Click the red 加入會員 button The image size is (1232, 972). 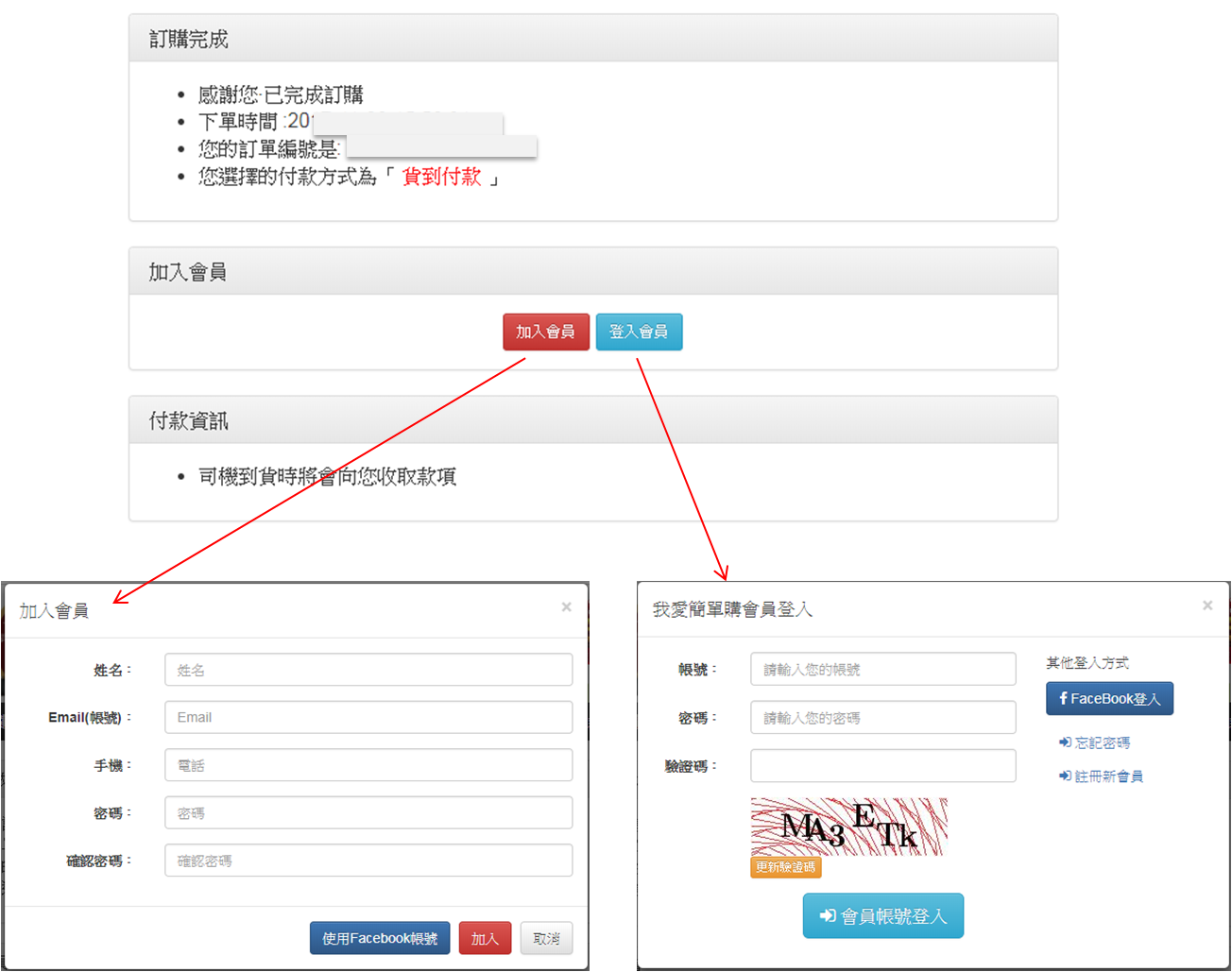pos(545,332)
